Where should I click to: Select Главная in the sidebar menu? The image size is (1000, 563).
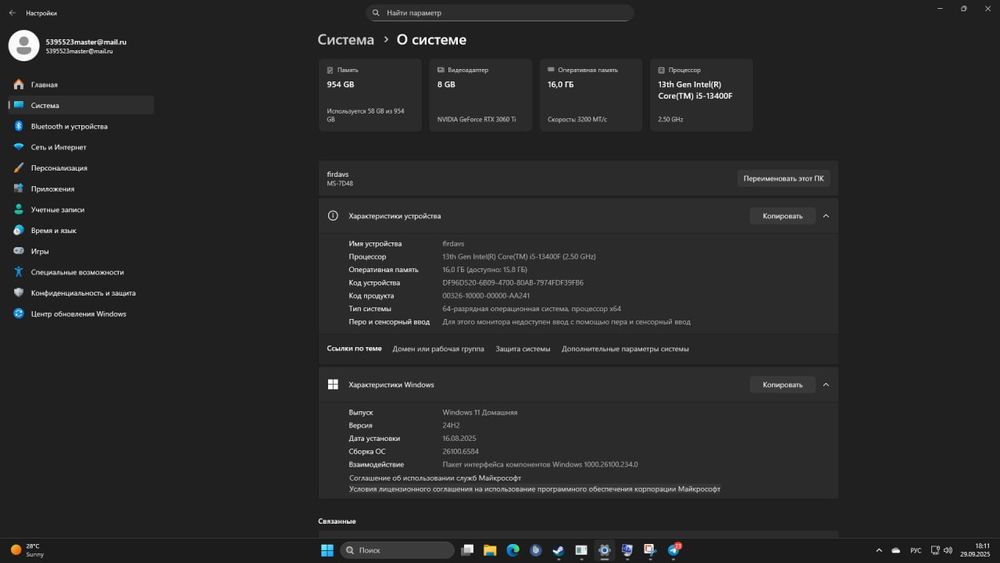coord(44,85)
